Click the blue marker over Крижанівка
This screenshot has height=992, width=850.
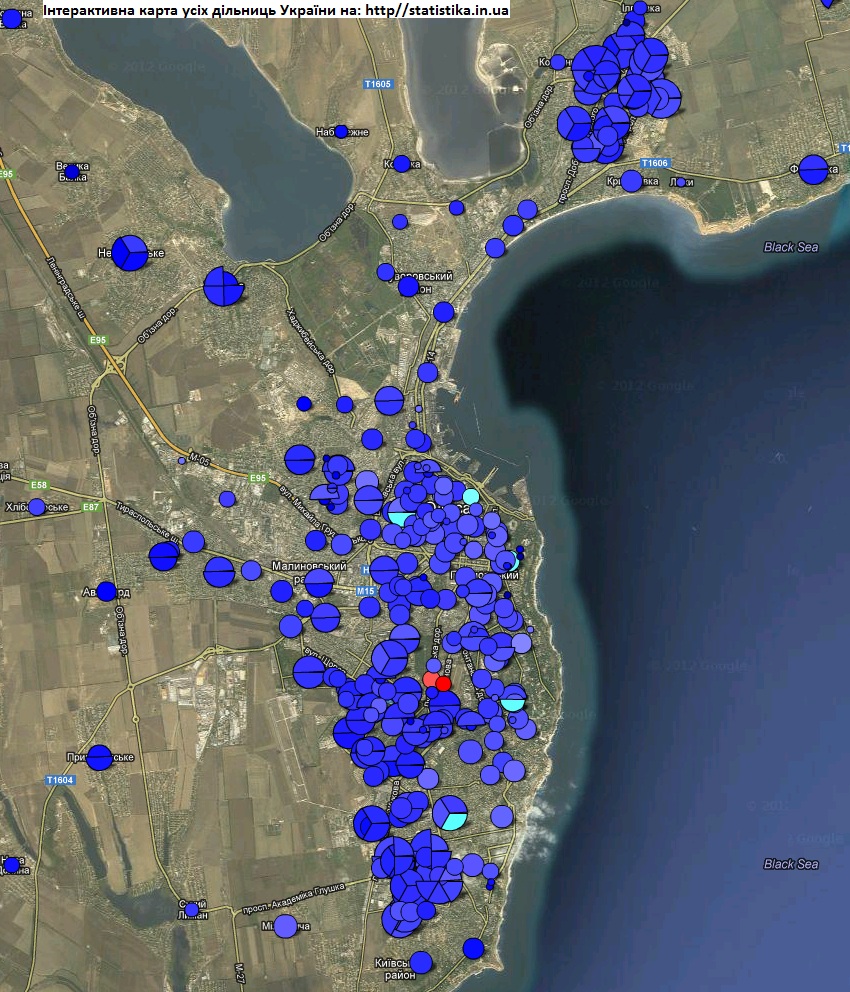(631, 181)
